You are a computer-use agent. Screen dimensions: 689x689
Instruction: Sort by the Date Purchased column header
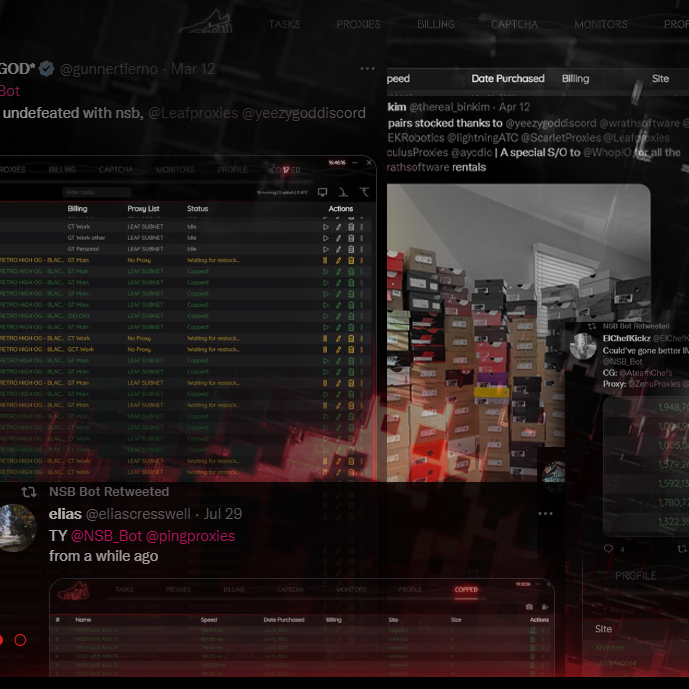(x=508, y=78)
